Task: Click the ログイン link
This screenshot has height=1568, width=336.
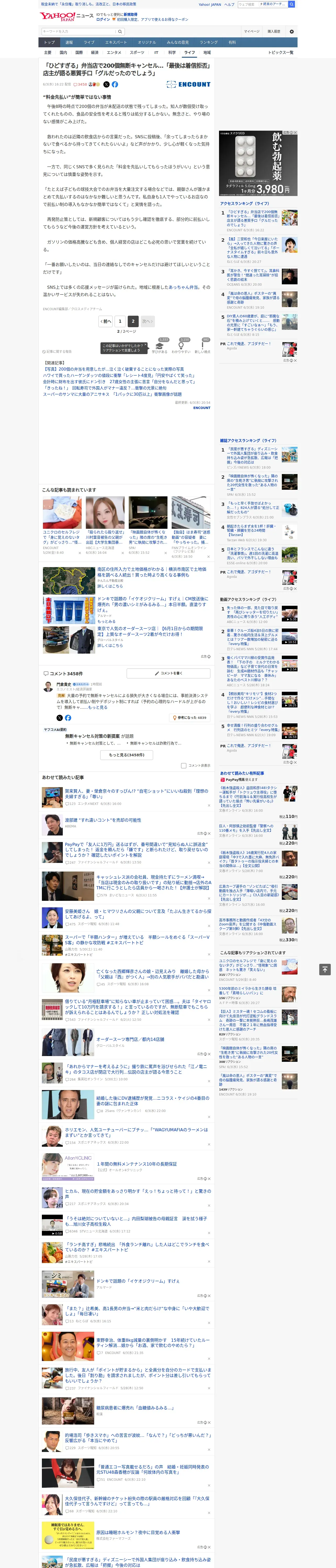Action: tap(103, 20)
